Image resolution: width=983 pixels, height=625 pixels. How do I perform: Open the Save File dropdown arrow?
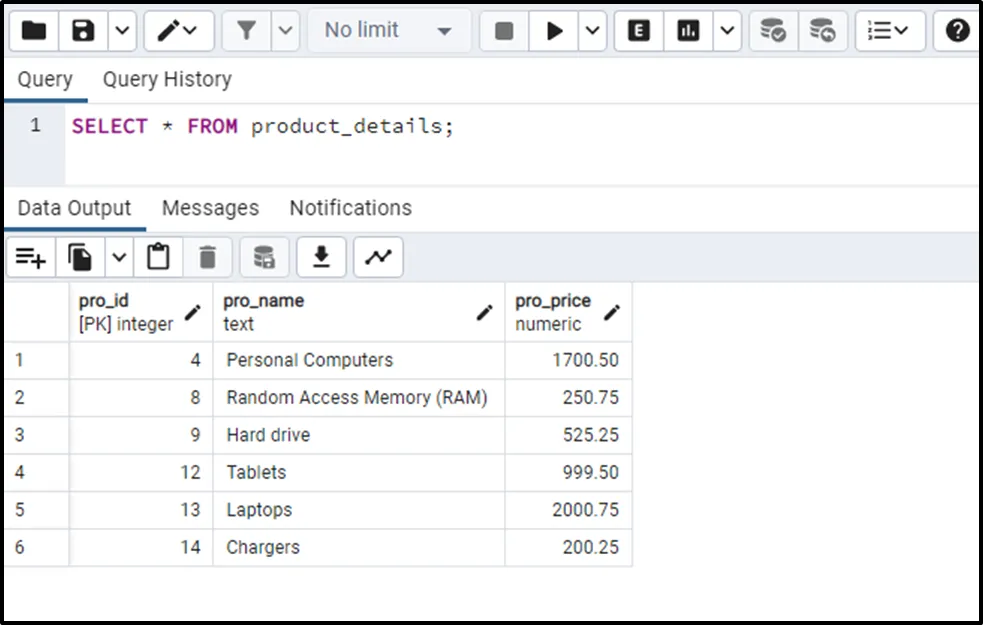(121, 31)
